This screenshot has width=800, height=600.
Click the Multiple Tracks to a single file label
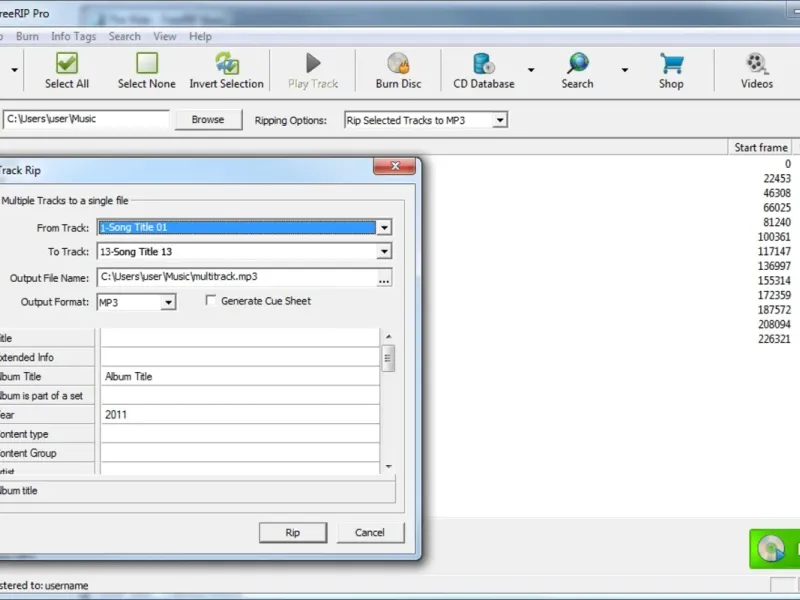[64, 201]
